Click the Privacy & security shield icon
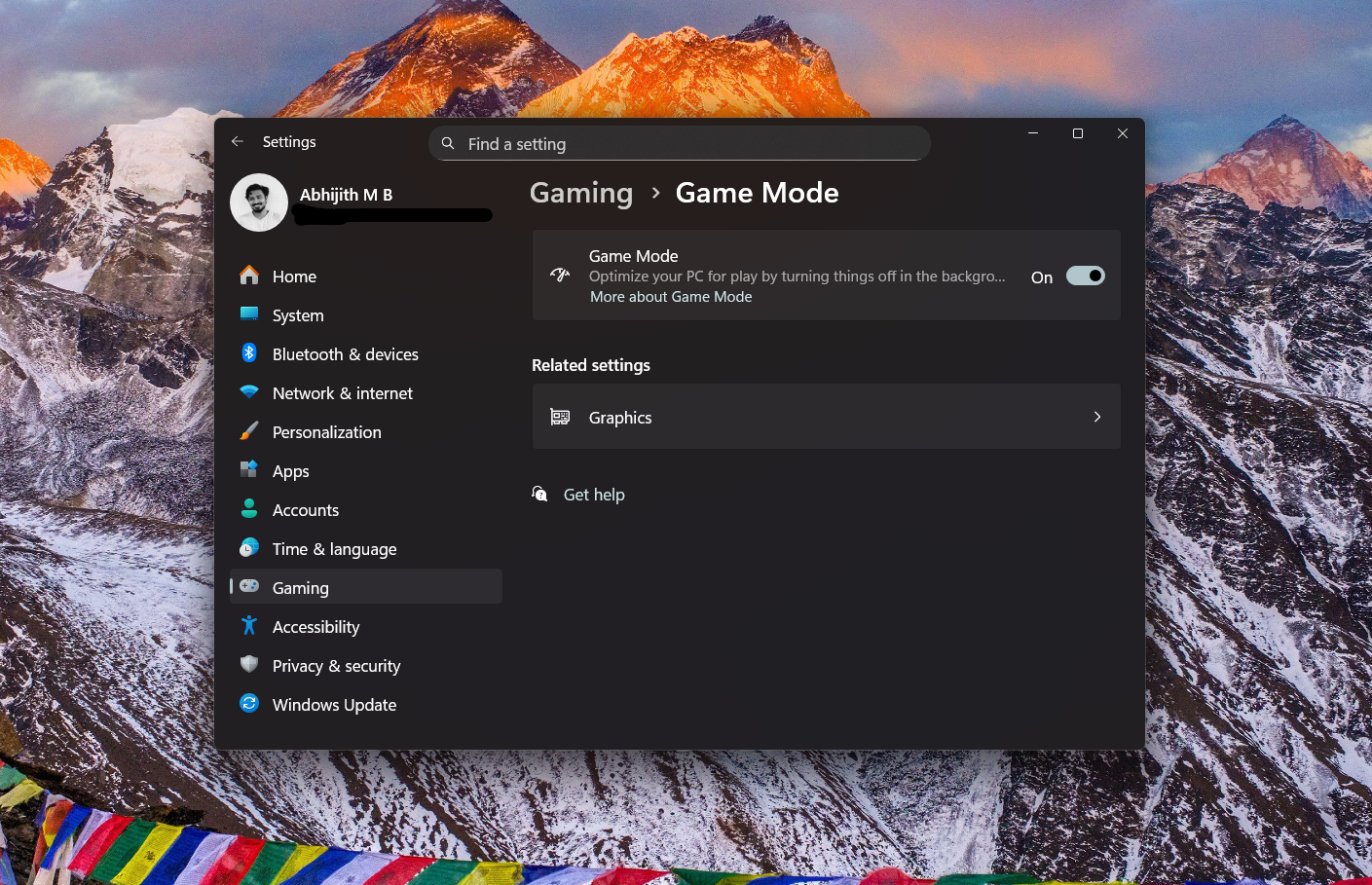Image resolution: width=1372 pixels, height=885 pixels. click(x=249, y=665)
